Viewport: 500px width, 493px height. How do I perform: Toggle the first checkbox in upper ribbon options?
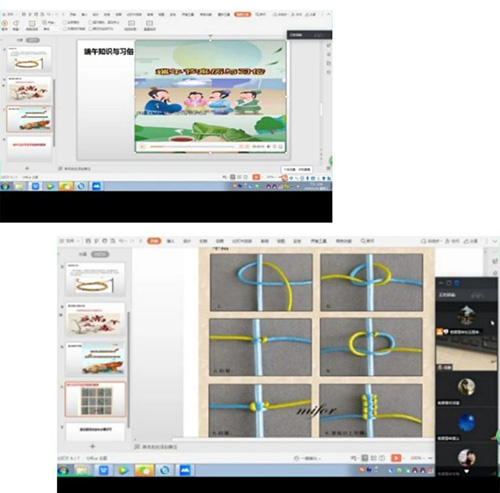click(x=65, y=22)
